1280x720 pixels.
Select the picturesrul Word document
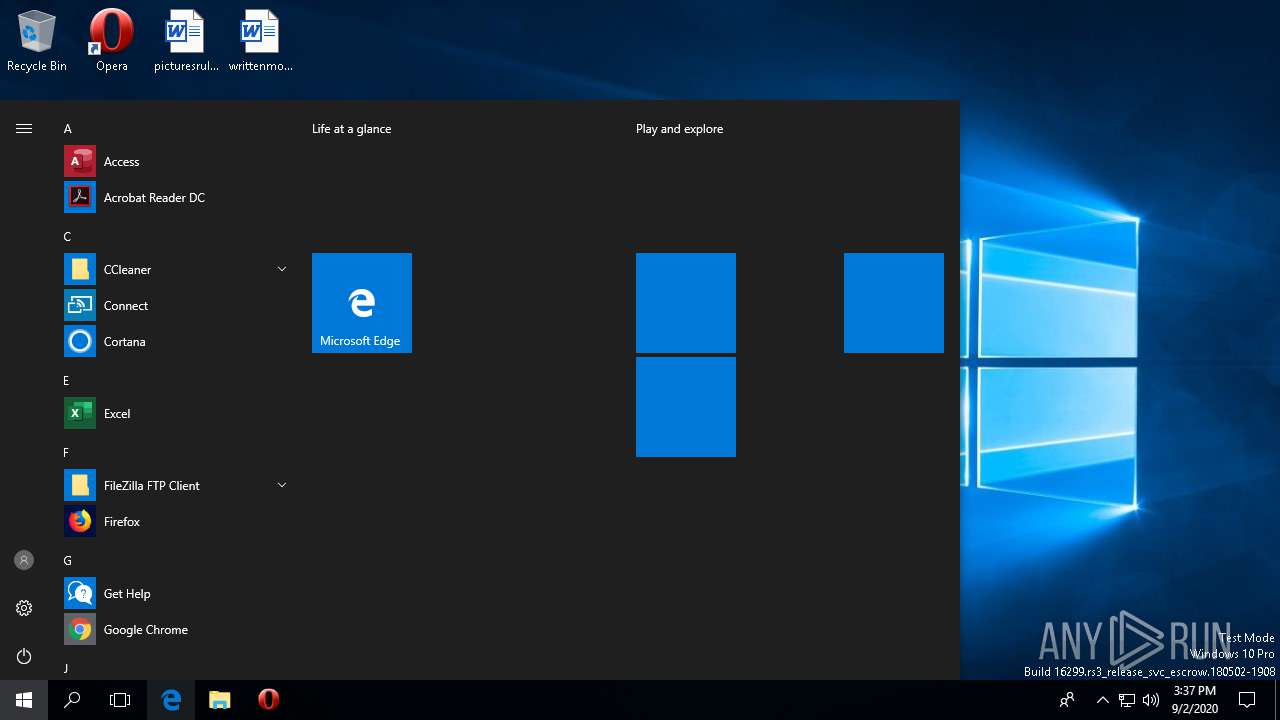[186, 41]
